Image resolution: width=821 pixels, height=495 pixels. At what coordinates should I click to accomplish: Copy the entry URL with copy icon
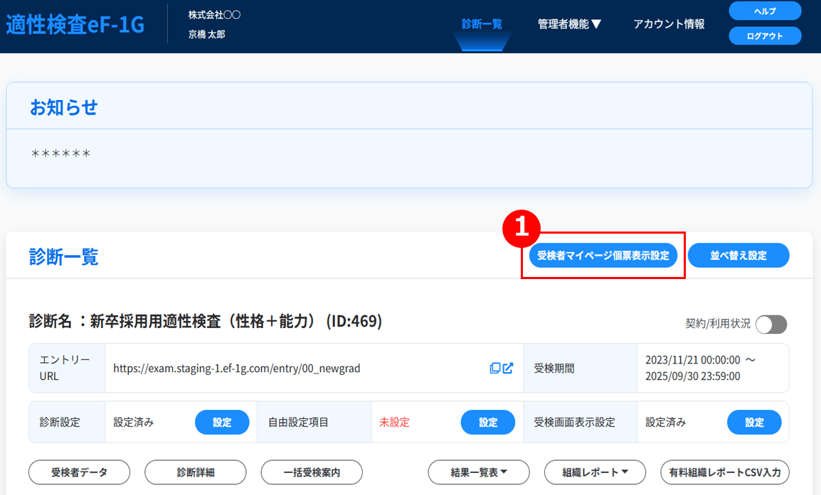pyautogui.click(x=495, y=368)
